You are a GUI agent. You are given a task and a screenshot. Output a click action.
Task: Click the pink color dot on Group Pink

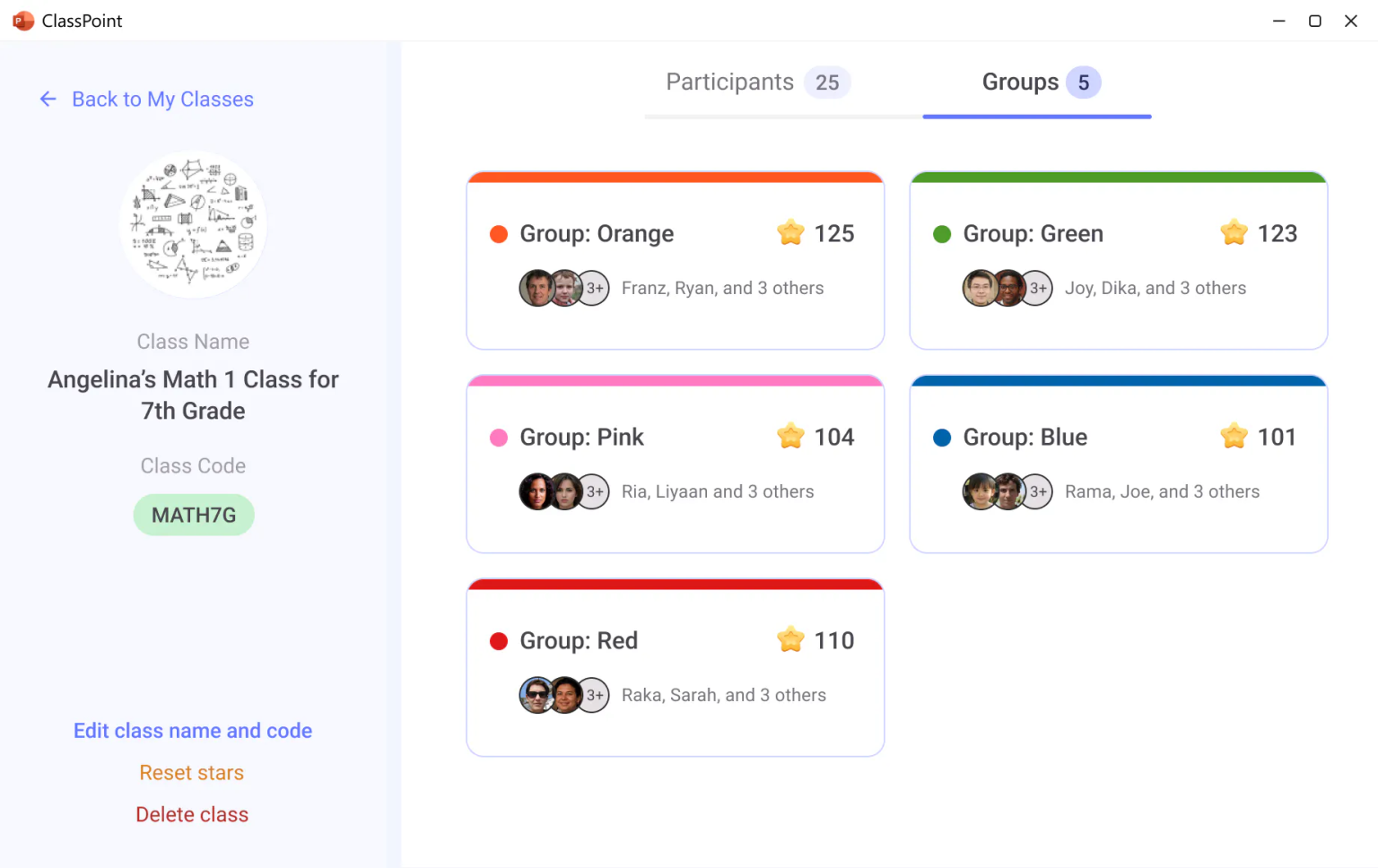[498, 438]
